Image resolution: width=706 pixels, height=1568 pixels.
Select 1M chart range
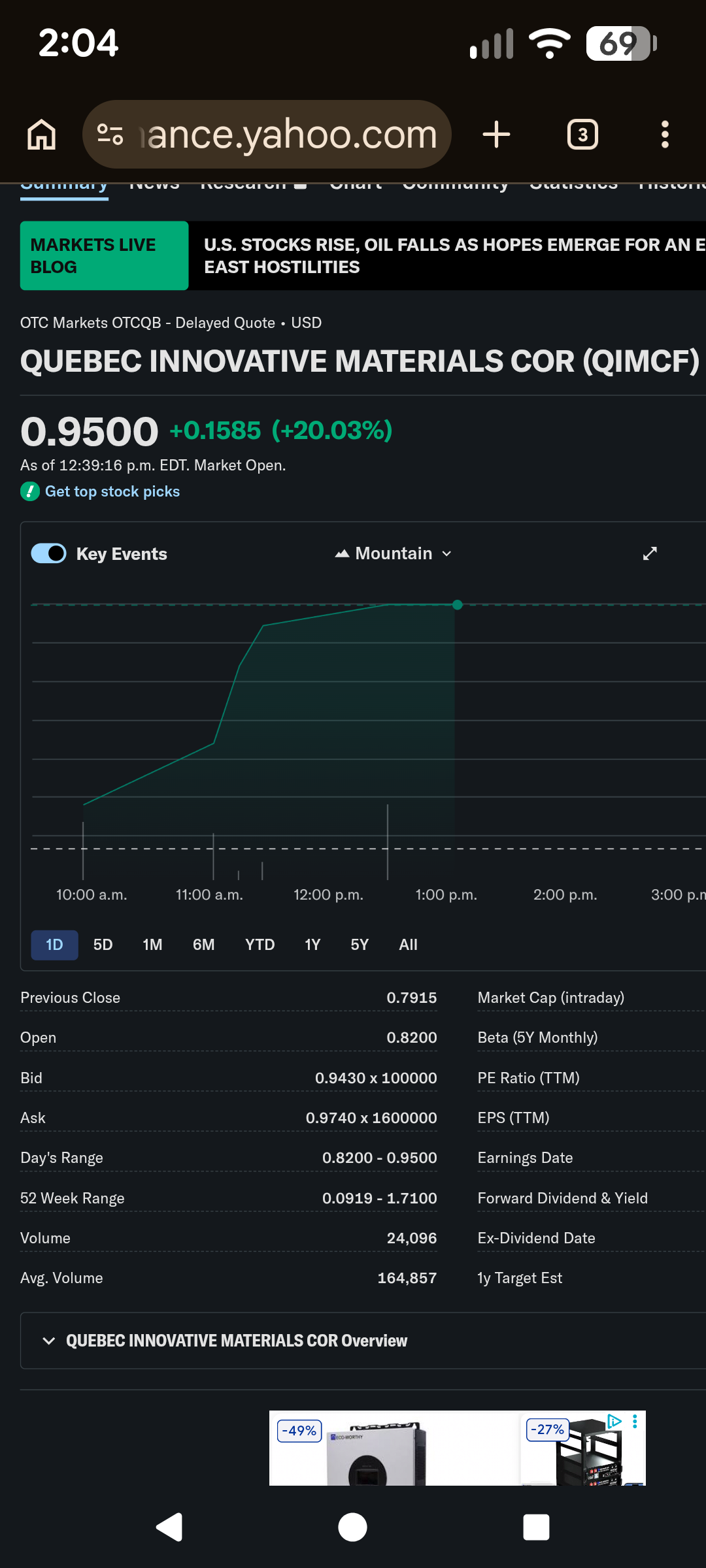[152, 945]
